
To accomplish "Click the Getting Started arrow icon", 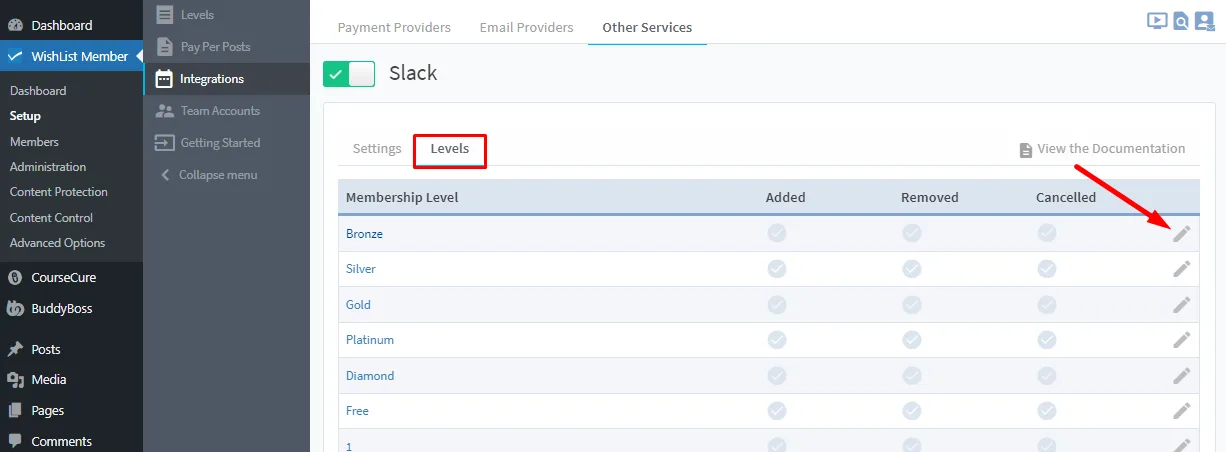I will pos(165,143).
